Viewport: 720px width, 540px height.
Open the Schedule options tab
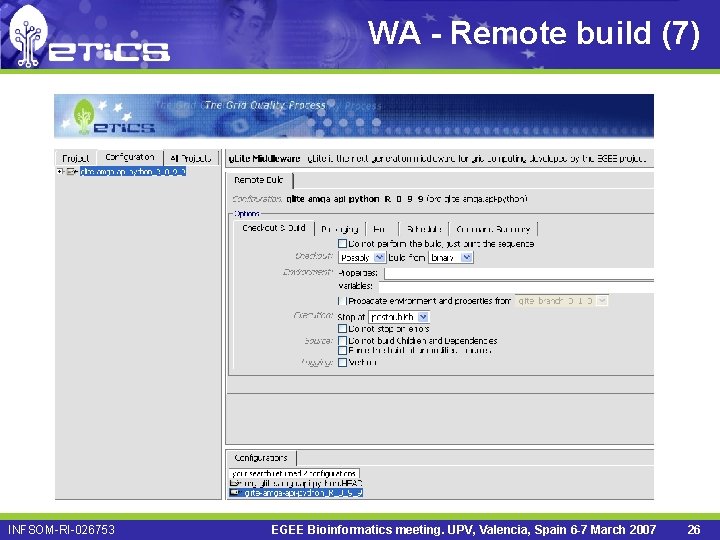pyautogui.click(x=424, y=229)
